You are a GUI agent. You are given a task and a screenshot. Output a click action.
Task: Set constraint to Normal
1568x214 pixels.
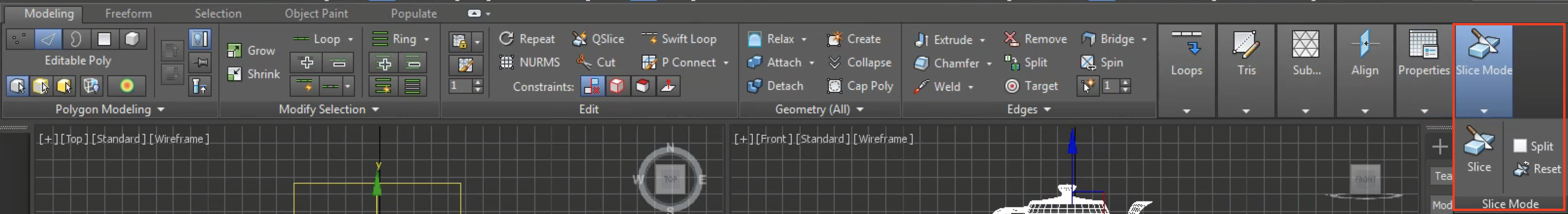668,86
